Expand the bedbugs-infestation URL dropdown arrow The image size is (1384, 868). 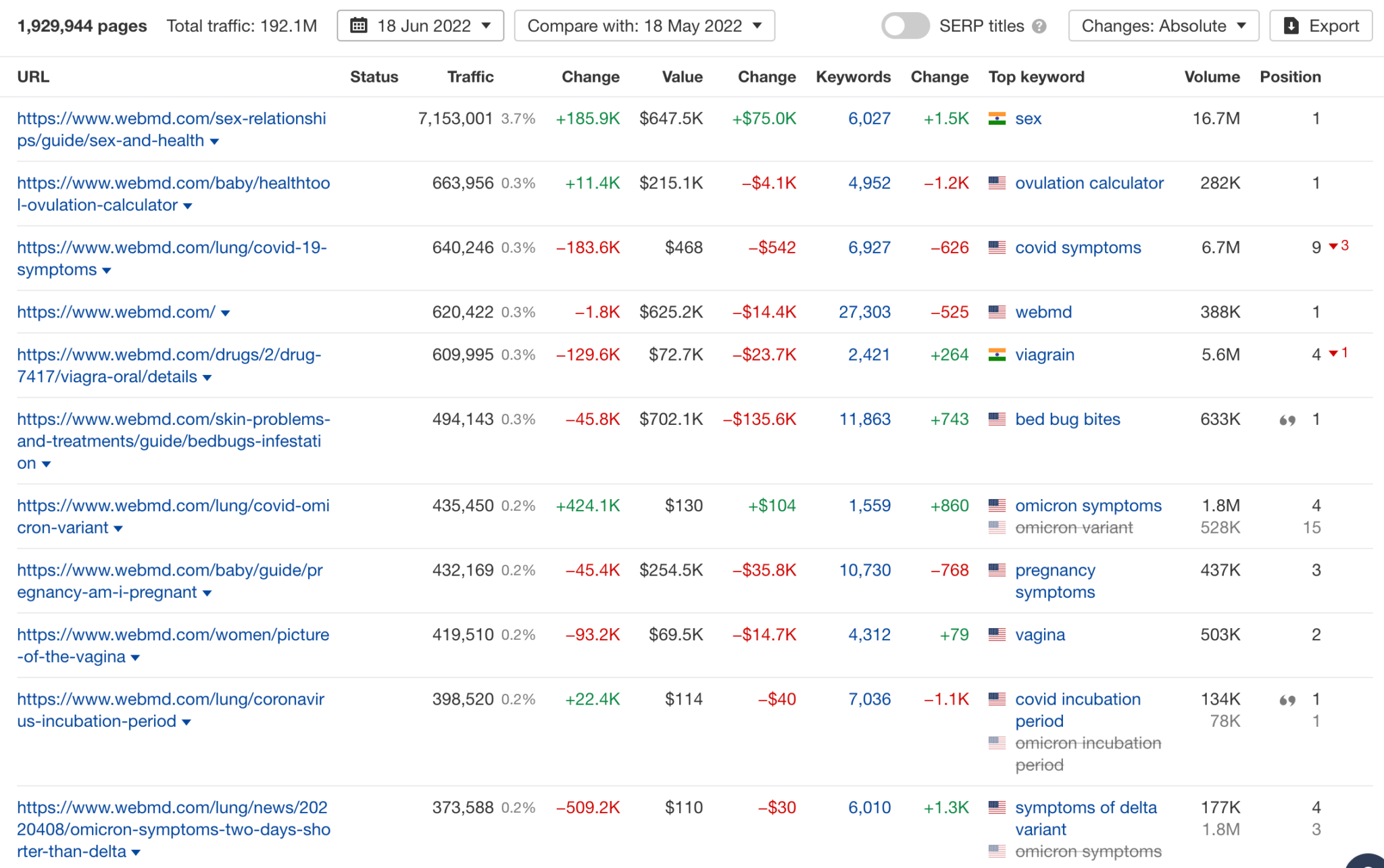click(x=47, y=465)
